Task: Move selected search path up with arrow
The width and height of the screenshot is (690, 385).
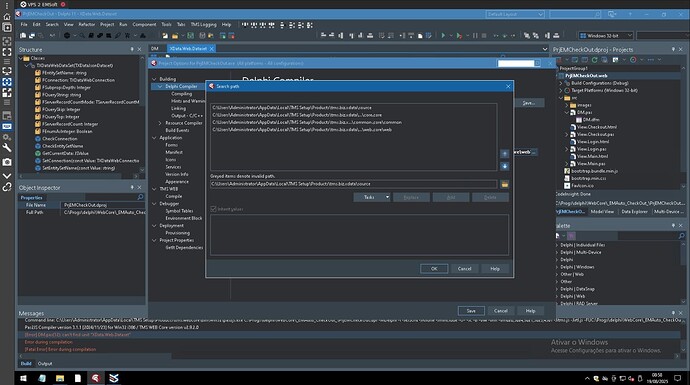Action: pyautogui.click(x=505, y=154)
